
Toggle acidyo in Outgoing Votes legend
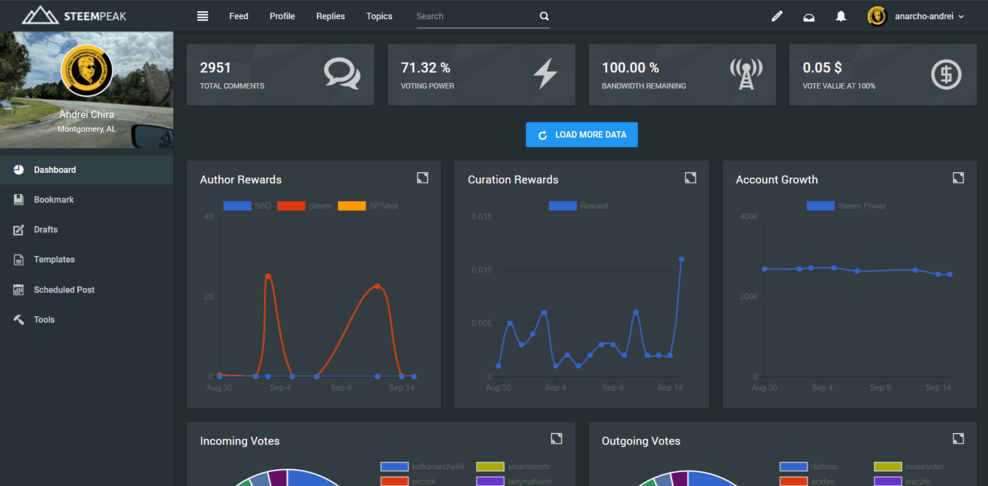point(807,481)
